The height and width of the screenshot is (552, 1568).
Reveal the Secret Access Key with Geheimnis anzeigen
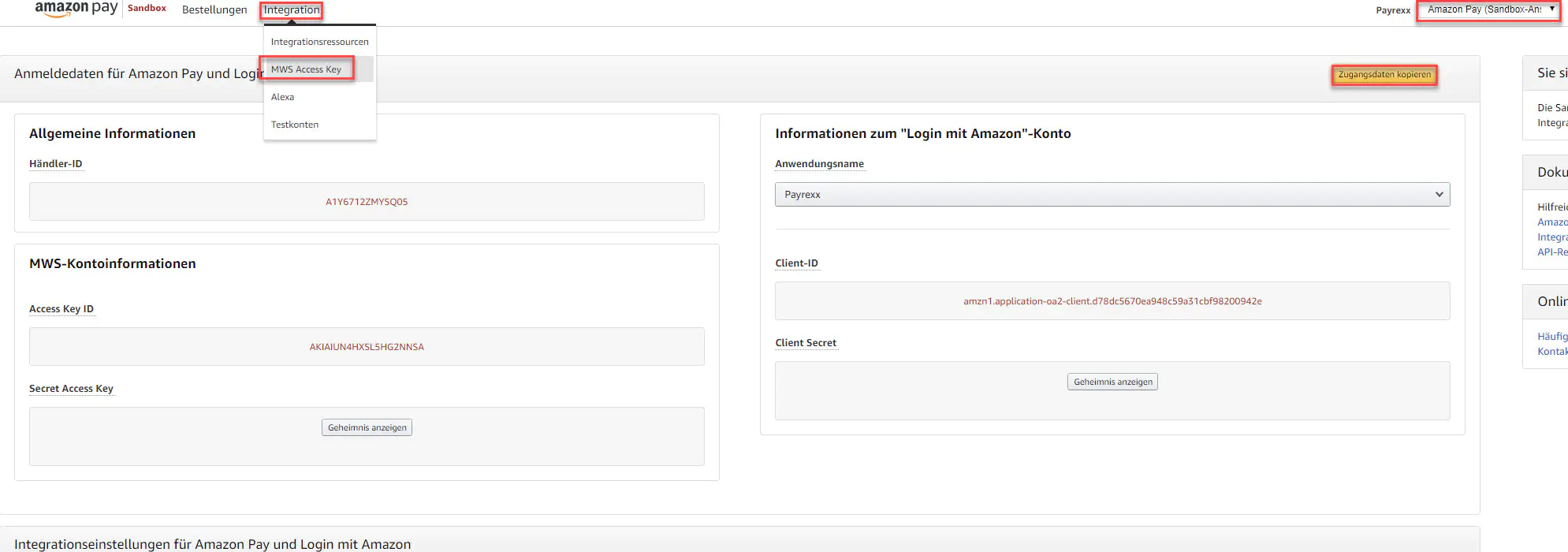coord(367,427)
